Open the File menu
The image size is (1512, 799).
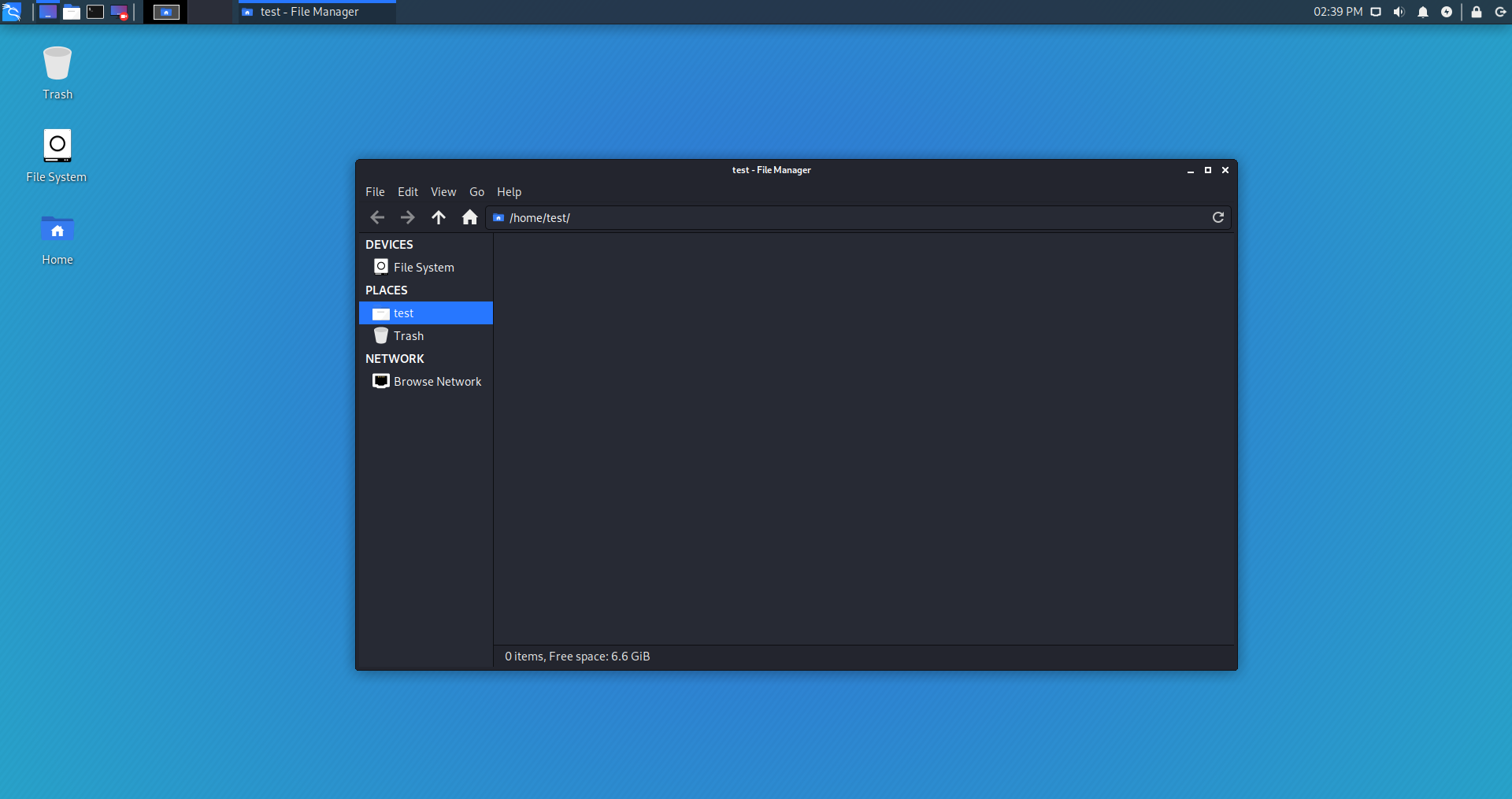coord(375,192)
